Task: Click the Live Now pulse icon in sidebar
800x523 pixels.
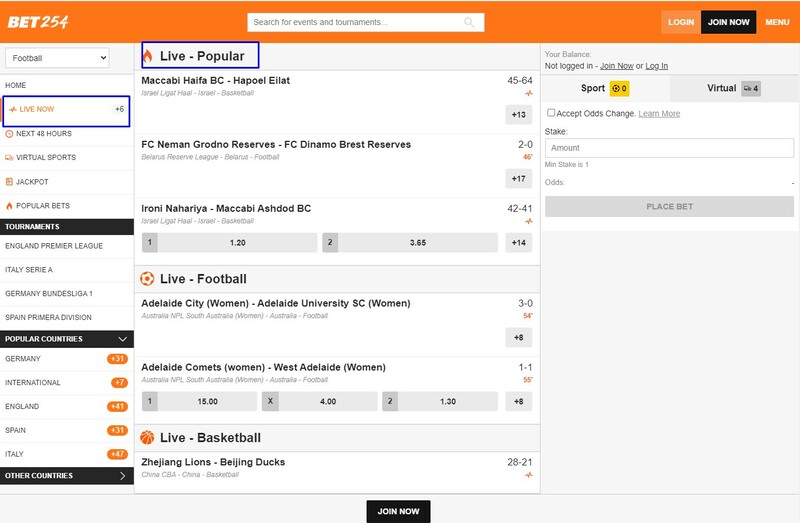Action: tap(13, 109)
